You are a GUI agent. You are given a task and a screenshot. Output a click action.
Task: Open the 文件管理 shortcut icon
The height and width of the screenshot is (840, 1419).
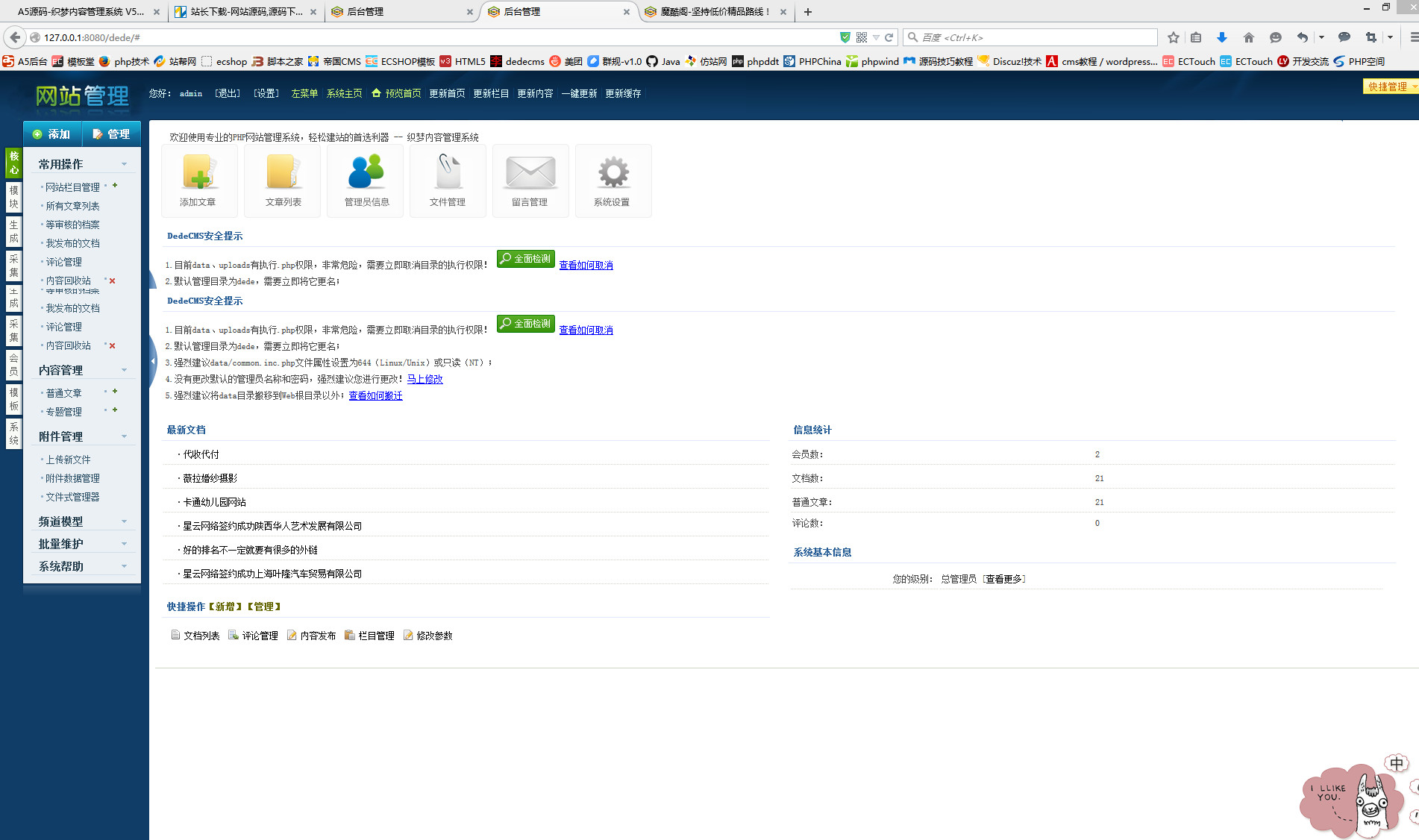[x=448, y=180]
